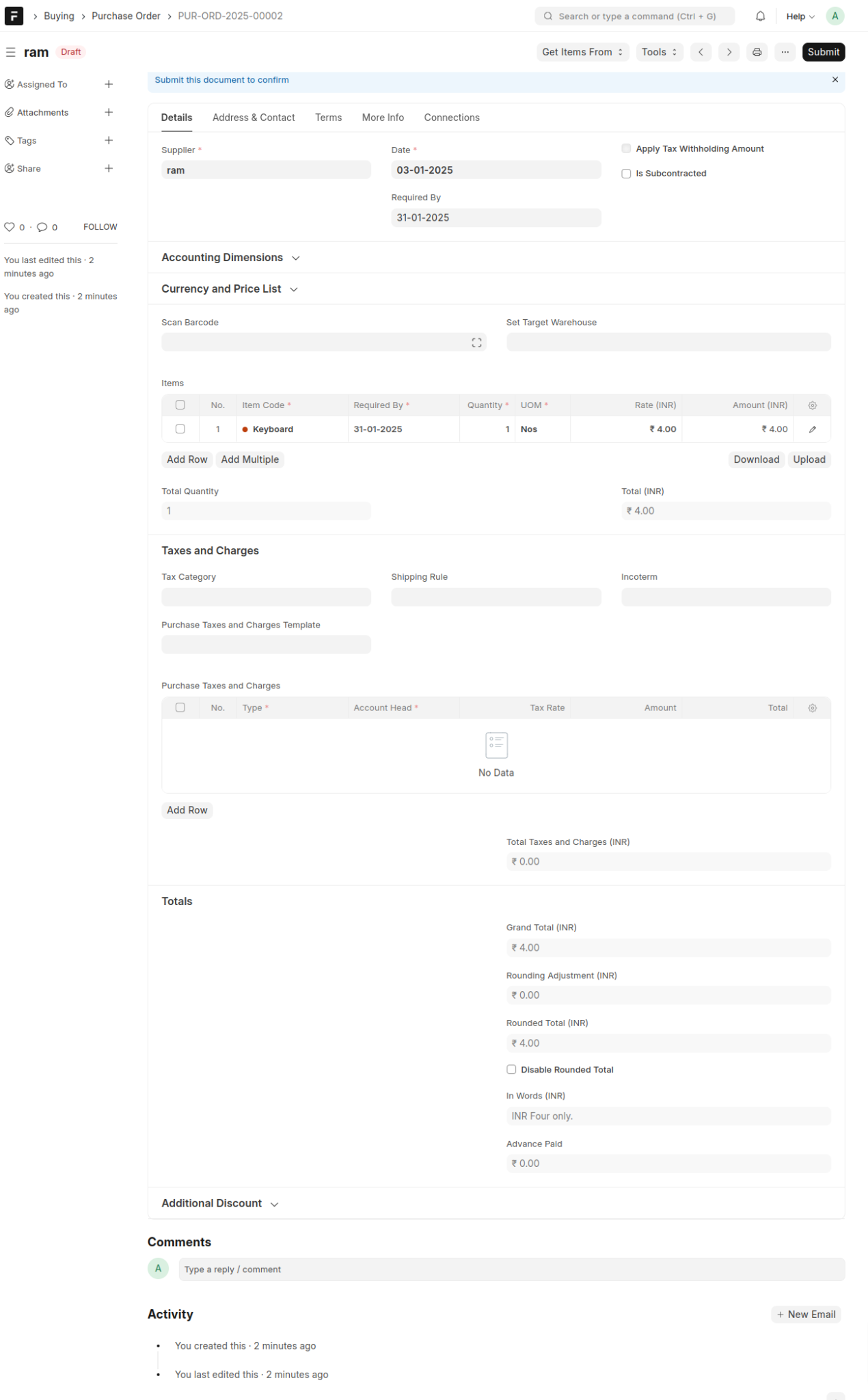Click the notifications bell icon
The height and width of the screenshot is (1400, 868).
[760, 16]
